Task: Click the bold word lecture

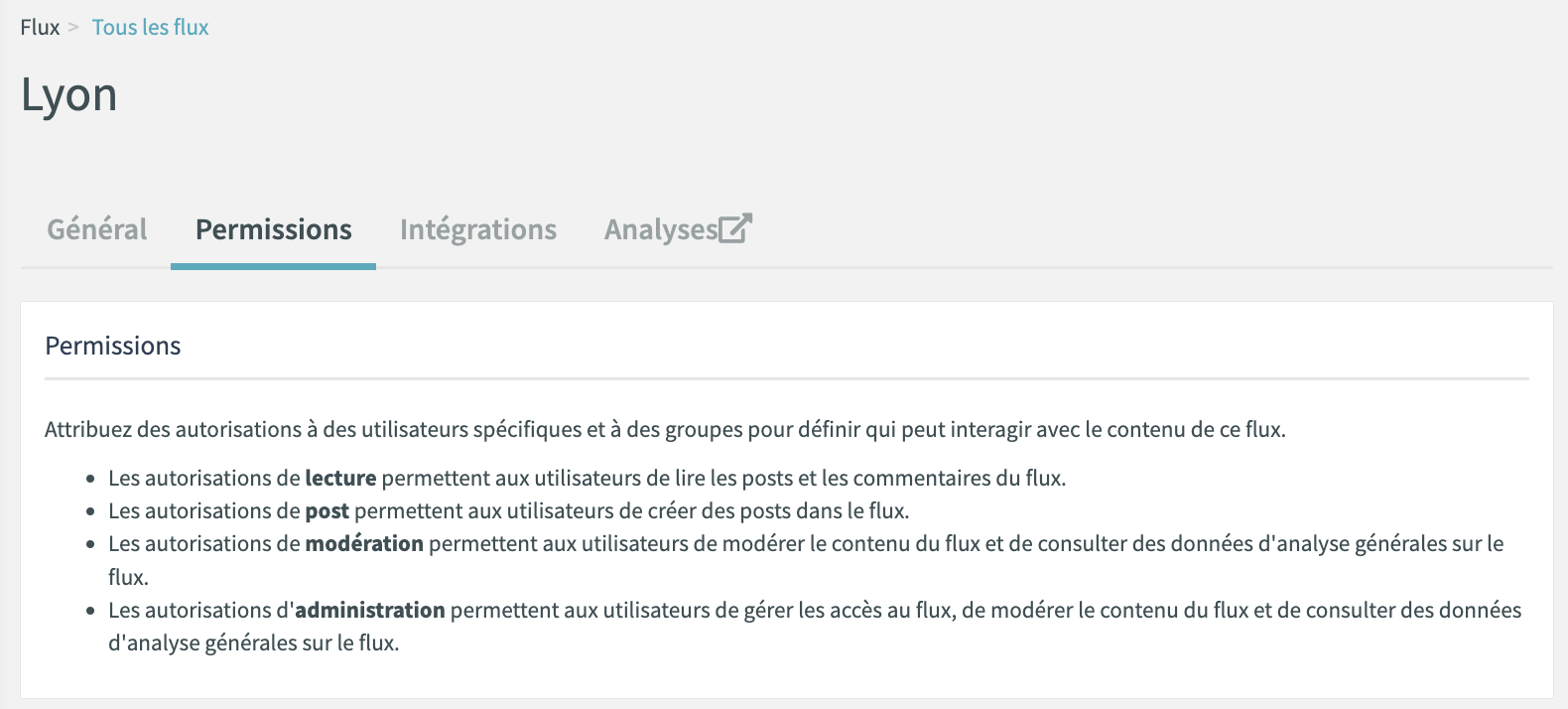Action: click(x=340, y=478)
